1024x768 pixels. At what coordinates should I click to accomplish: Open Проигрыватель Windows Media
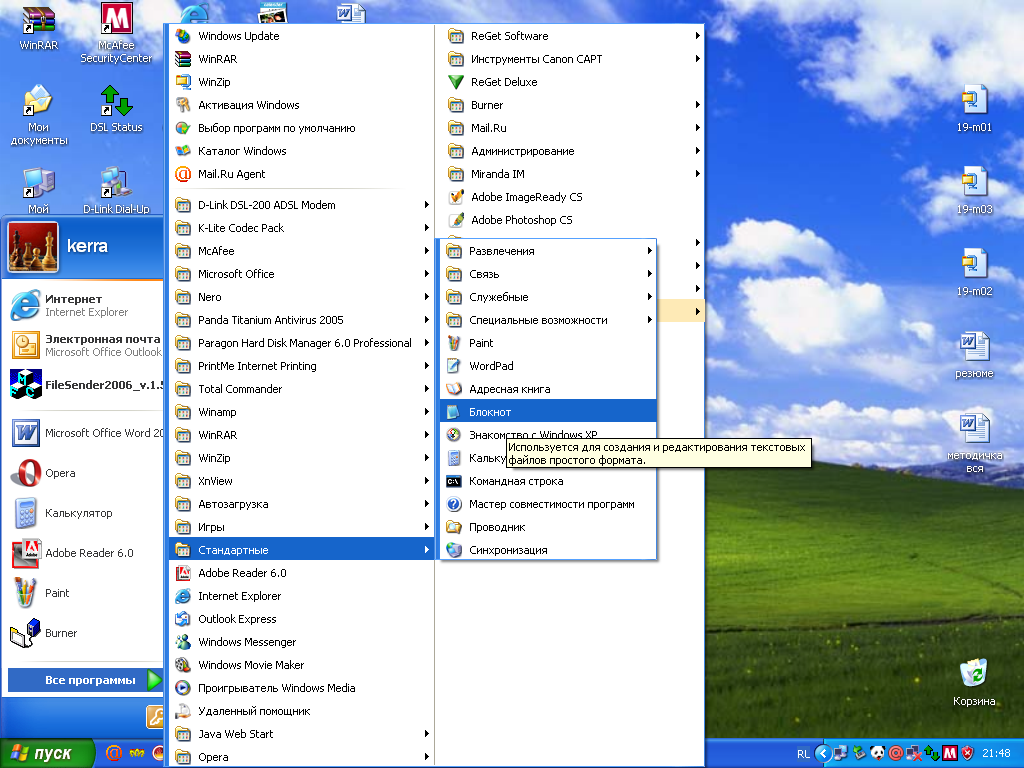pyautogui.click(x=301, y=688)
